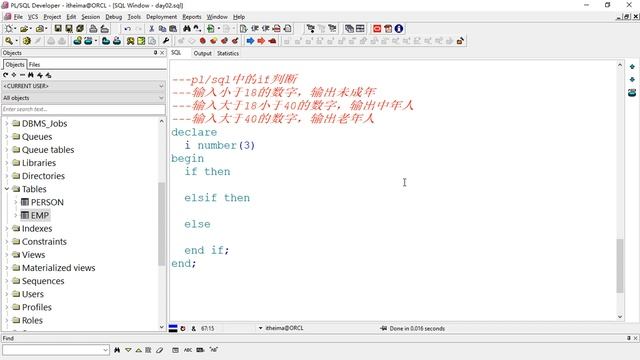Click into the Find text input box
The height and width of the screenshot is (360, 640).
coord(52,350)
